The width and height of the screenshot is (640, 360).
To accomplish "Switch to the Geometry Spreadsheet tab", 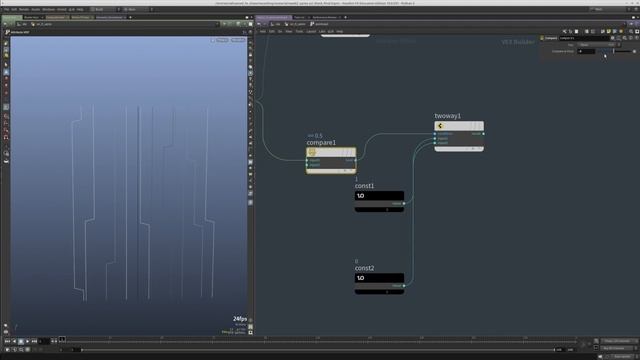I will click(109, 17).
